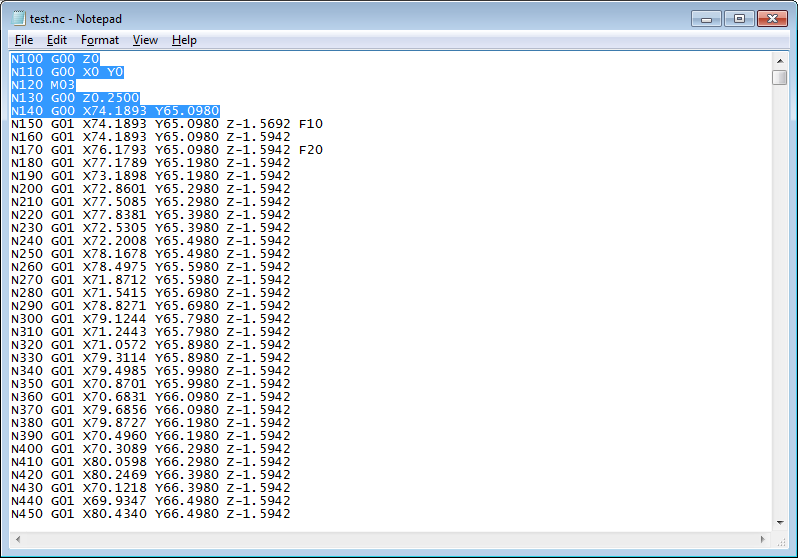Click X78.8271 on line N290

(x=115, y=305)
